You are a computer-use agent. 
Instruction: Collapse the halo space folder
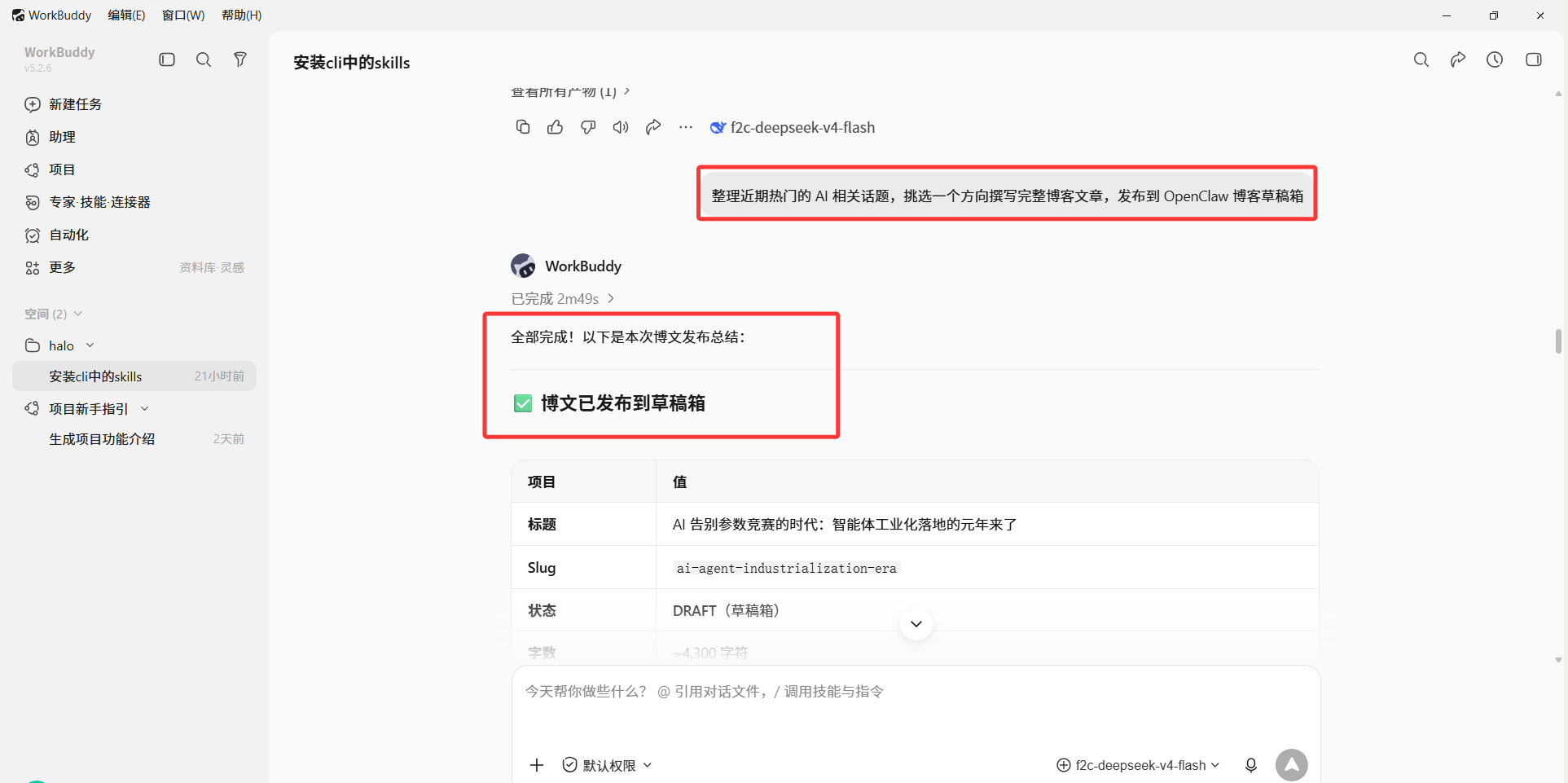click(90, 345)
